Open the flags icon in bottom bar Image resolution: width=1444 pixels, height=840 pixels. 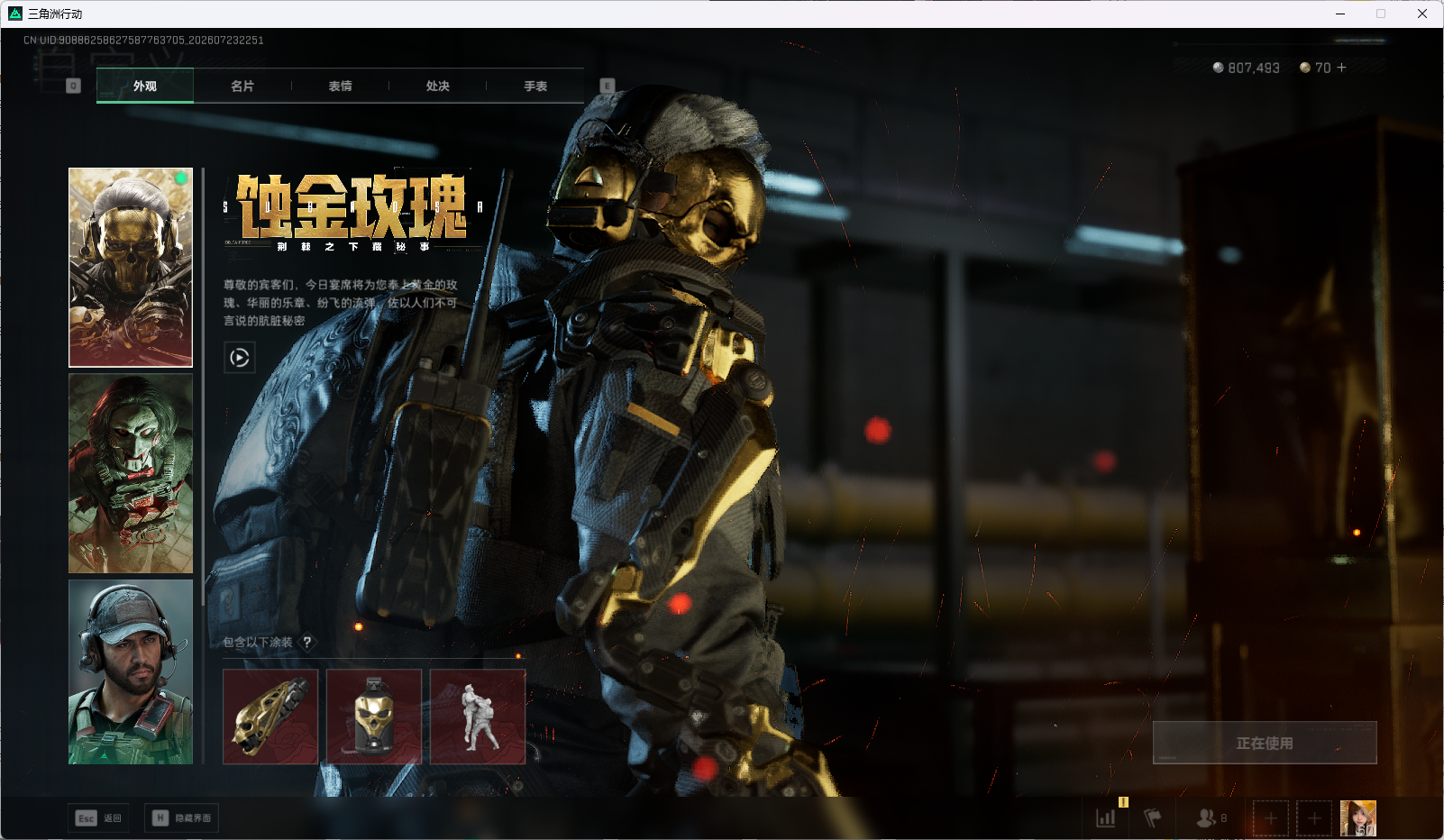(1152, 817)
